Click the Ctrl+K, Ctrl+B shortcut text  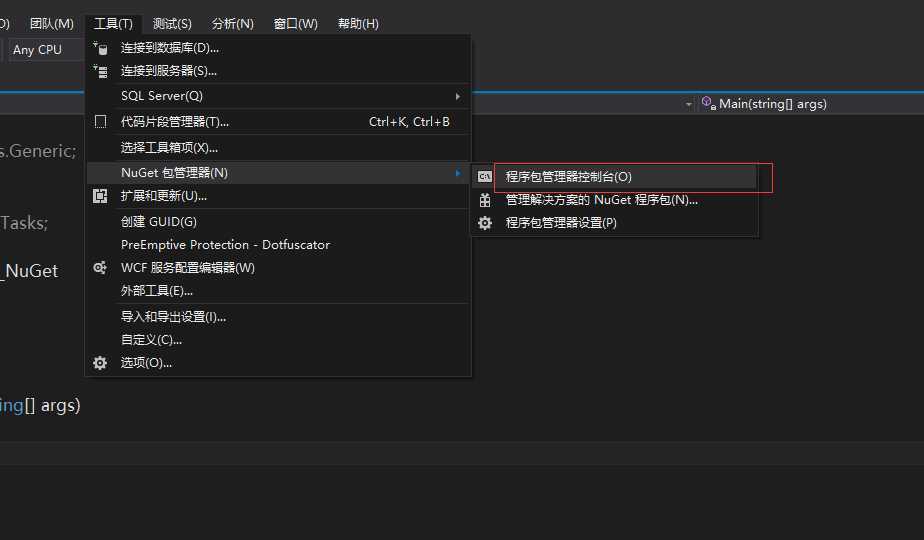click(x=409, y=121)
